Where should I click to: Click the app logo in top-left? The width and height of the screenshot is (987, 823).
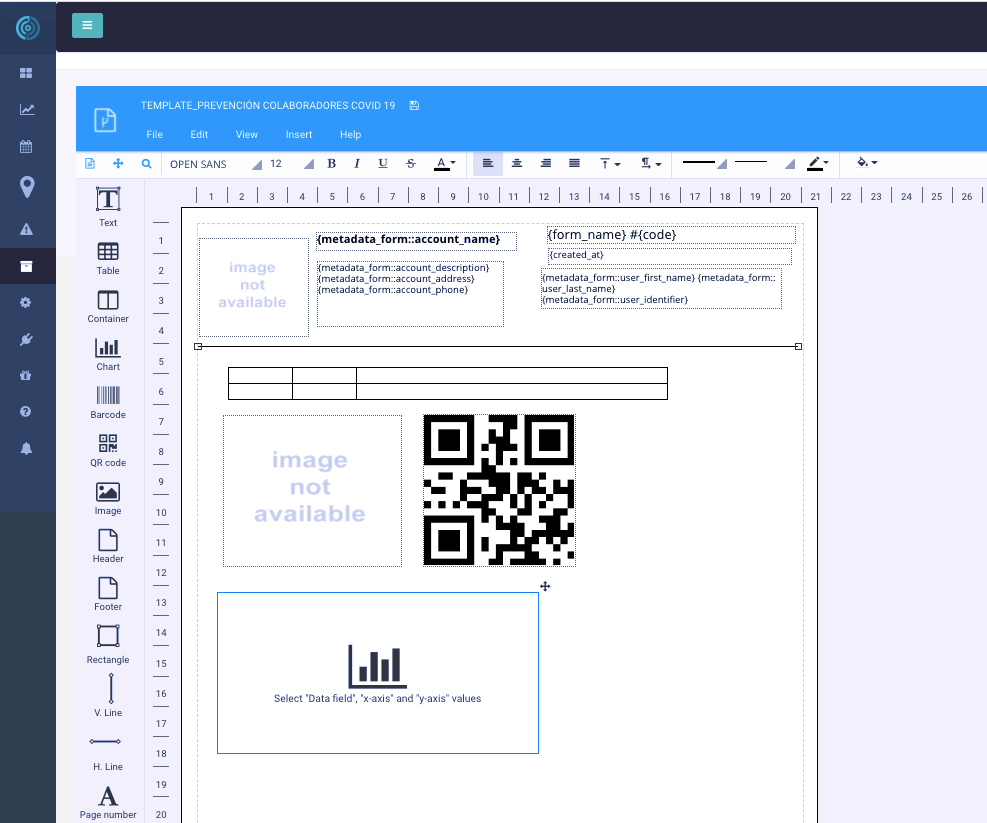tap(28, 27)
